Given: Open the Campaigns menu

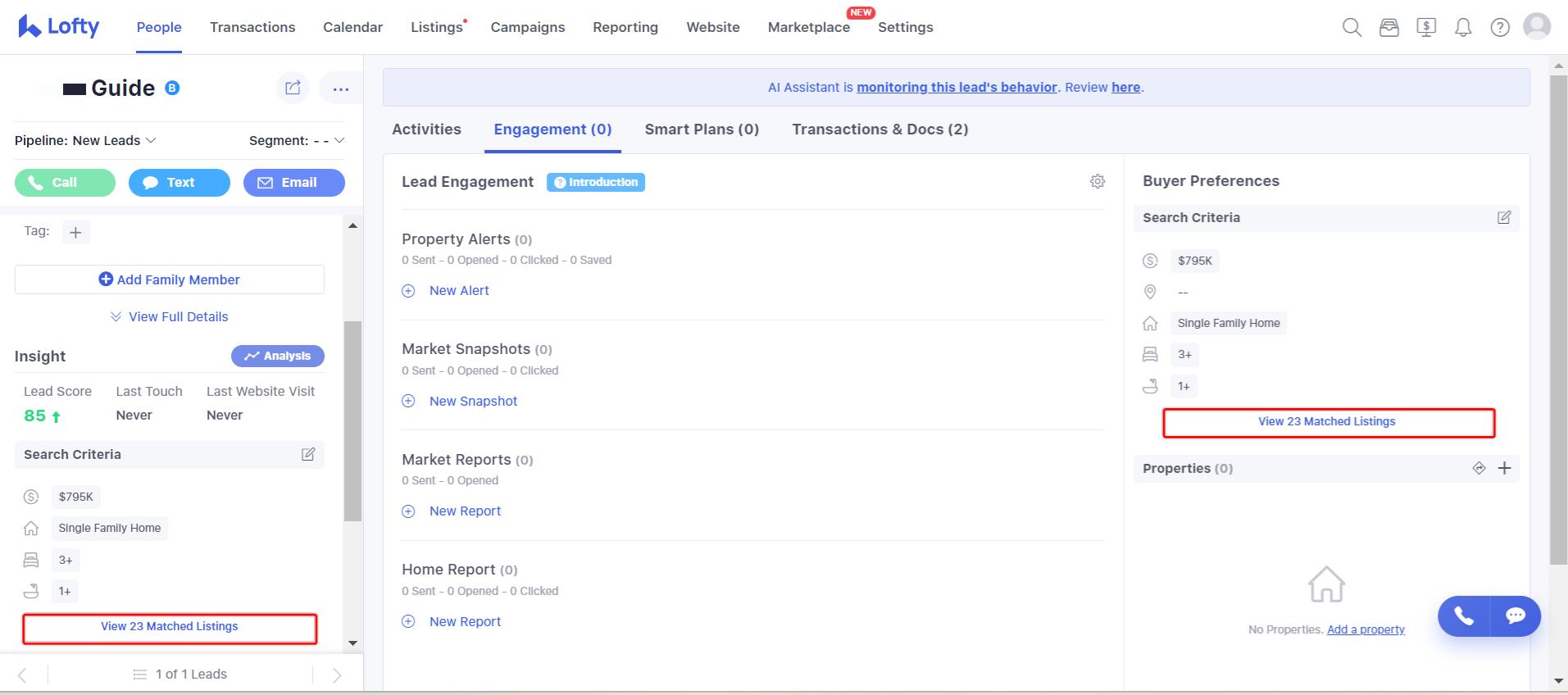Looking at the screenshot, I should coord(528,27).
